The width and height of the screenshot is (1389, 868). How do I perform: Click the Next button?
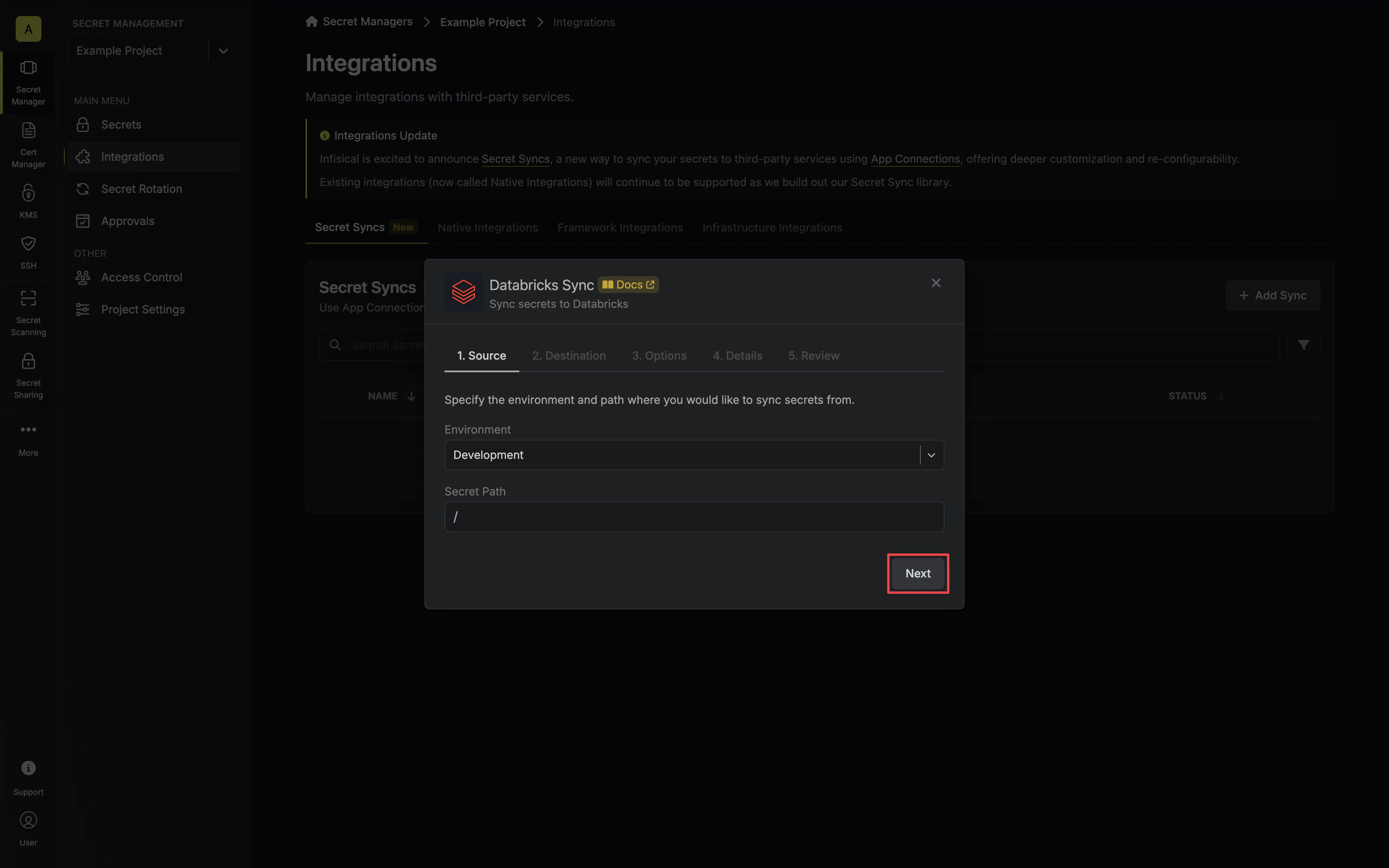pos(918,573)
